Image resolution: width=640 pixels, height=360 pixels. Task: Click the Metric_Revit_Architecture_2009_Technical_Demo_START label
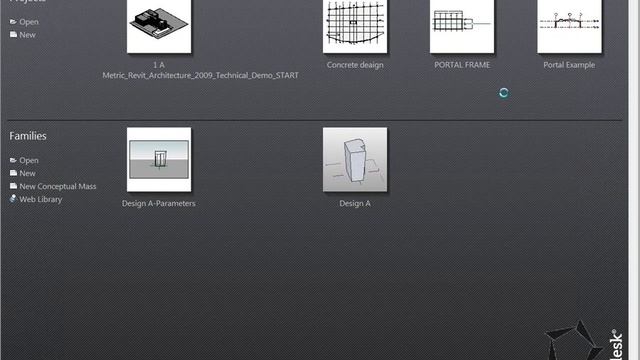(x=200, y=75)
